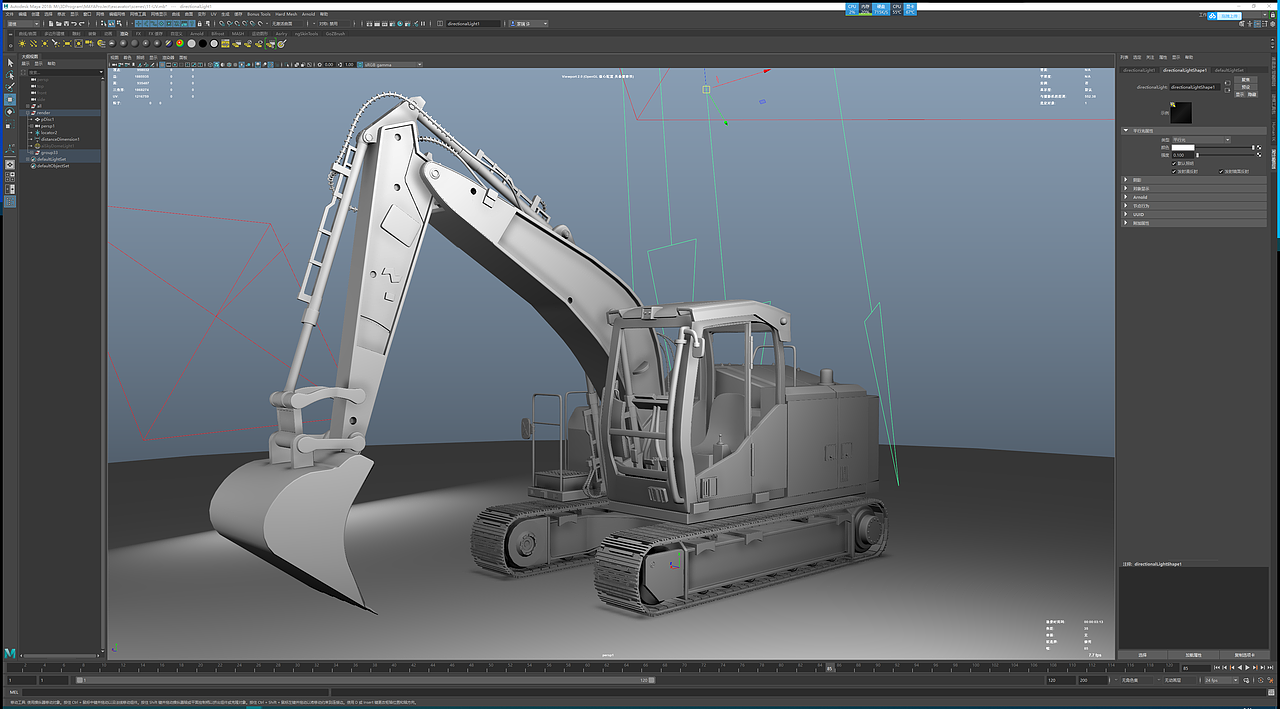Click the first light icon on Rendering shelf
1280x709 pixels.
point(22,44)
